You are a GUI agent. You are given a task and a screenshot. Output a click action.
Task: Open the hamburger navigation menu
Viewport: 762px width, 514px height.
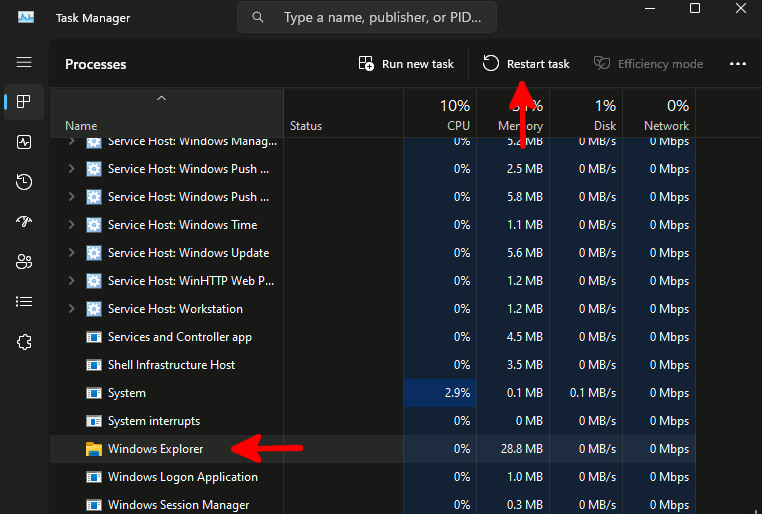click(24, 62)
